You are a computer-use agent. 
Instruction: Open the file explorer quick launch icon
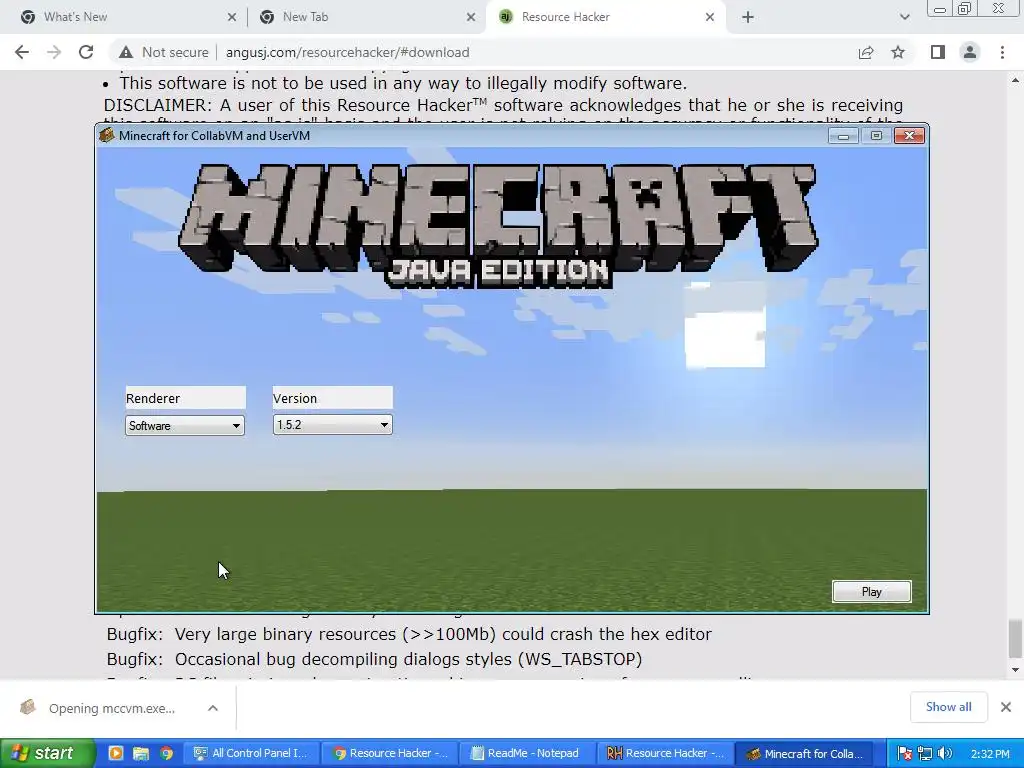(141, 753)
